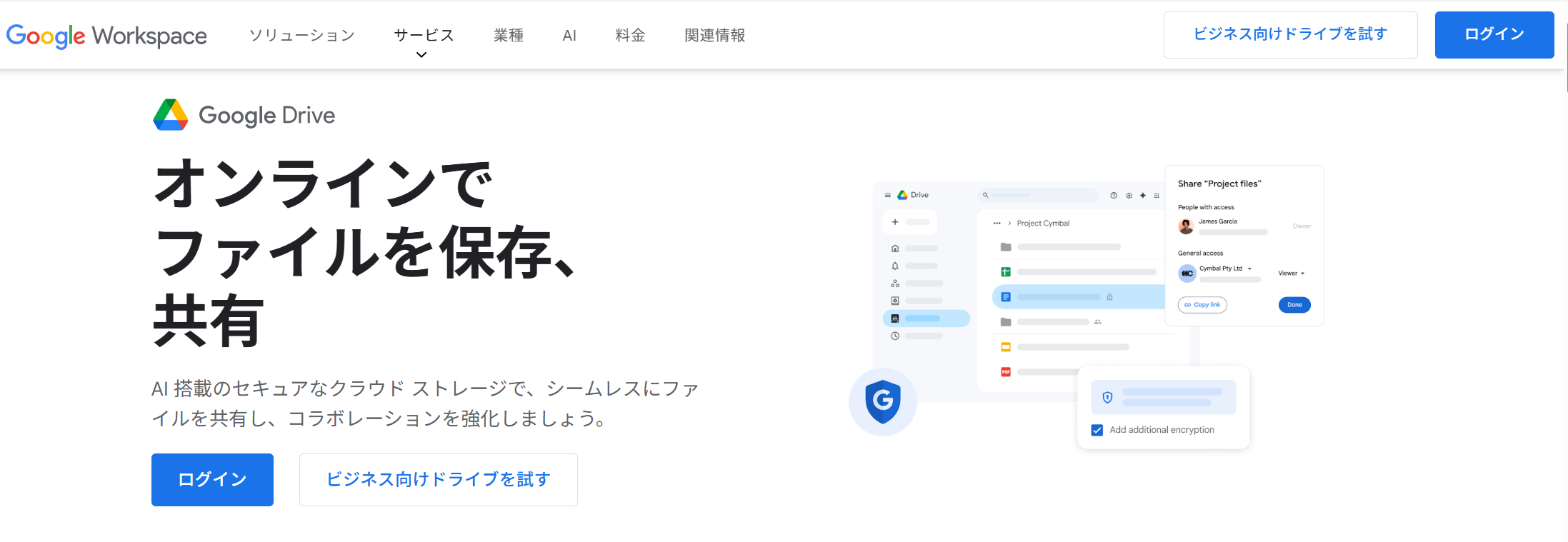Click the help question-mark icon in mockup
Image resolution: width=1568 pixels, height=542 pixels.
pyautogui.click(x=1114, y=195)
